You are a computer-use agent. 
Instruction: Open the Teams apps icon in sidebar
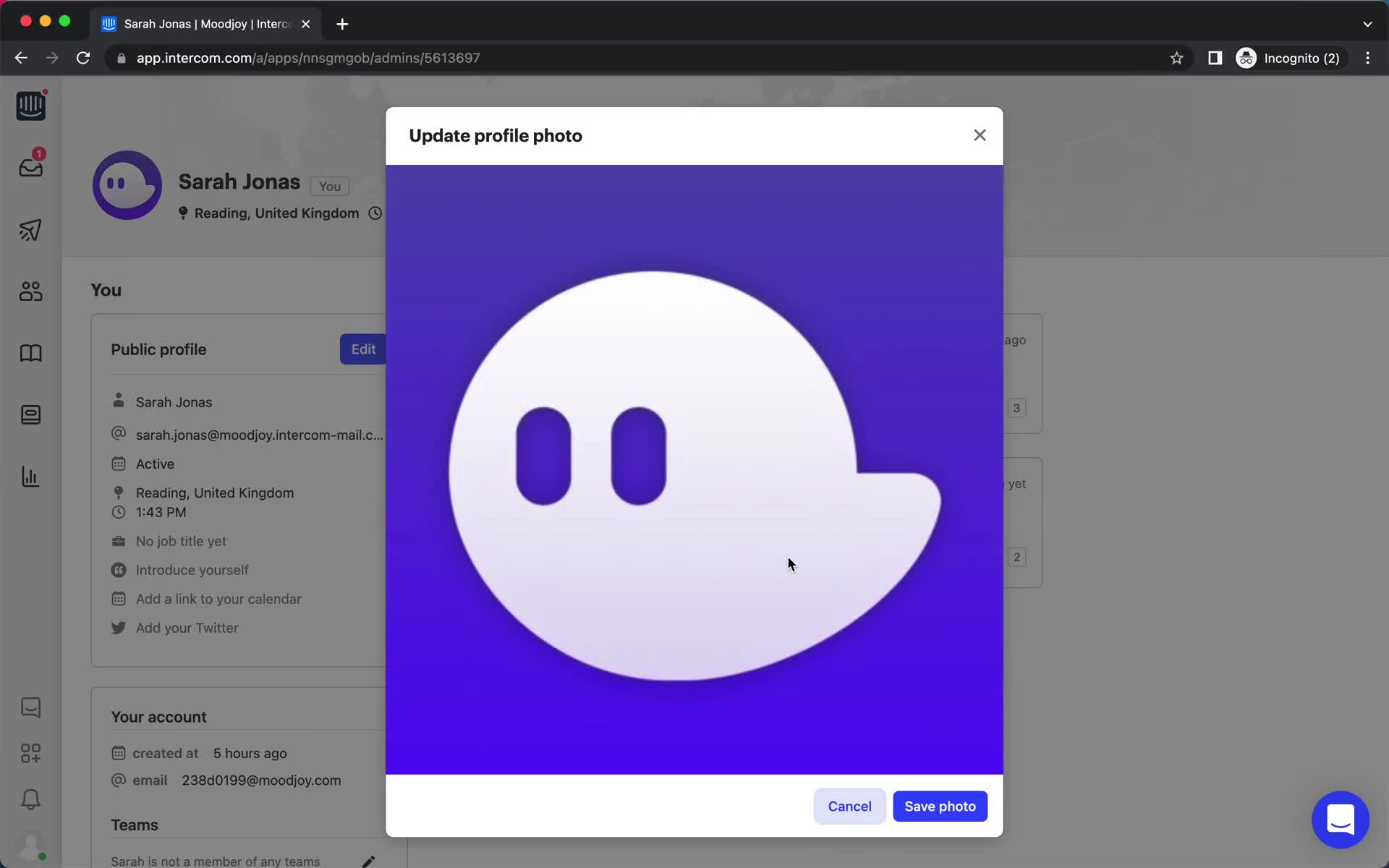[x=31, y=753]
